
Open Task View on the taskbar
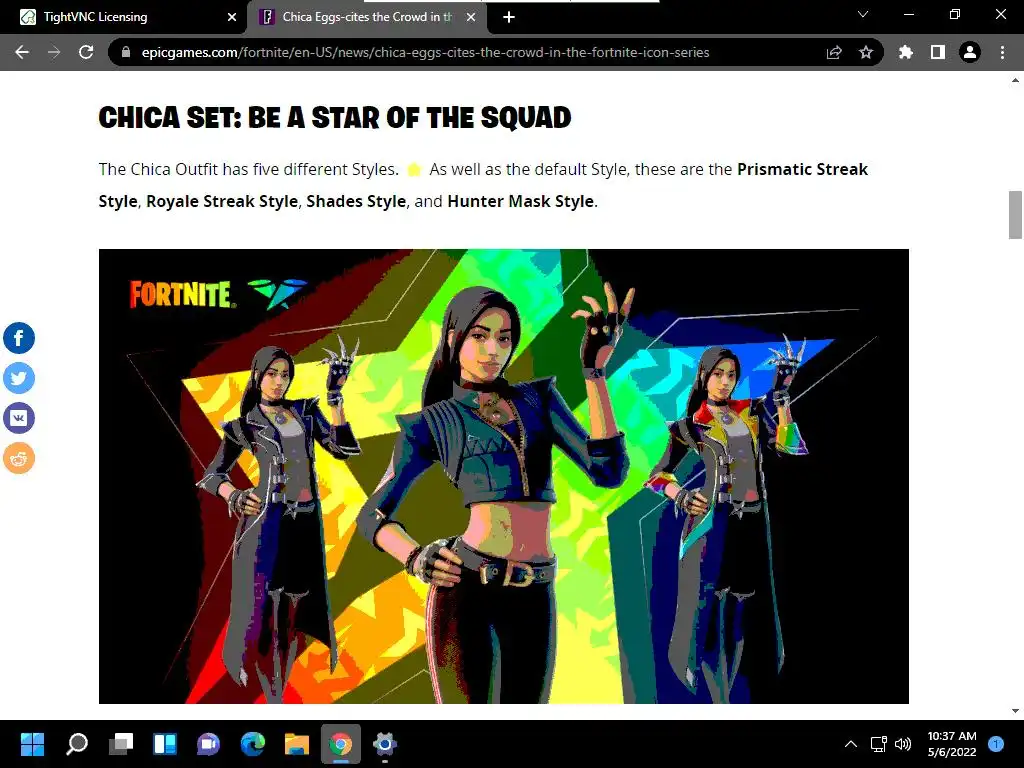(121, 743)
